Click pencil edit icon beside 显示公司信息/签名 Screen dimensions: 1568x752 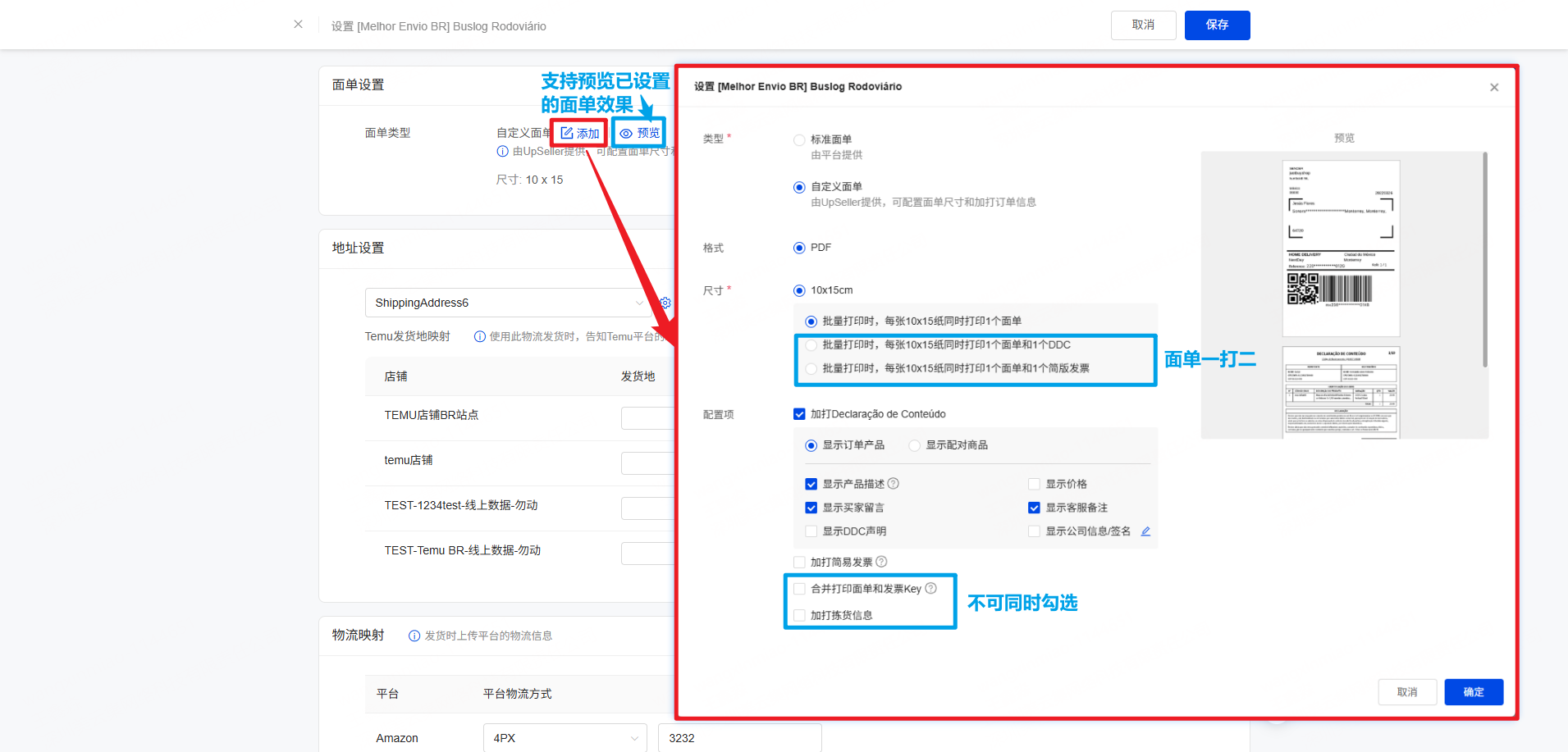pyautogui.click(x=1145, y=531)
